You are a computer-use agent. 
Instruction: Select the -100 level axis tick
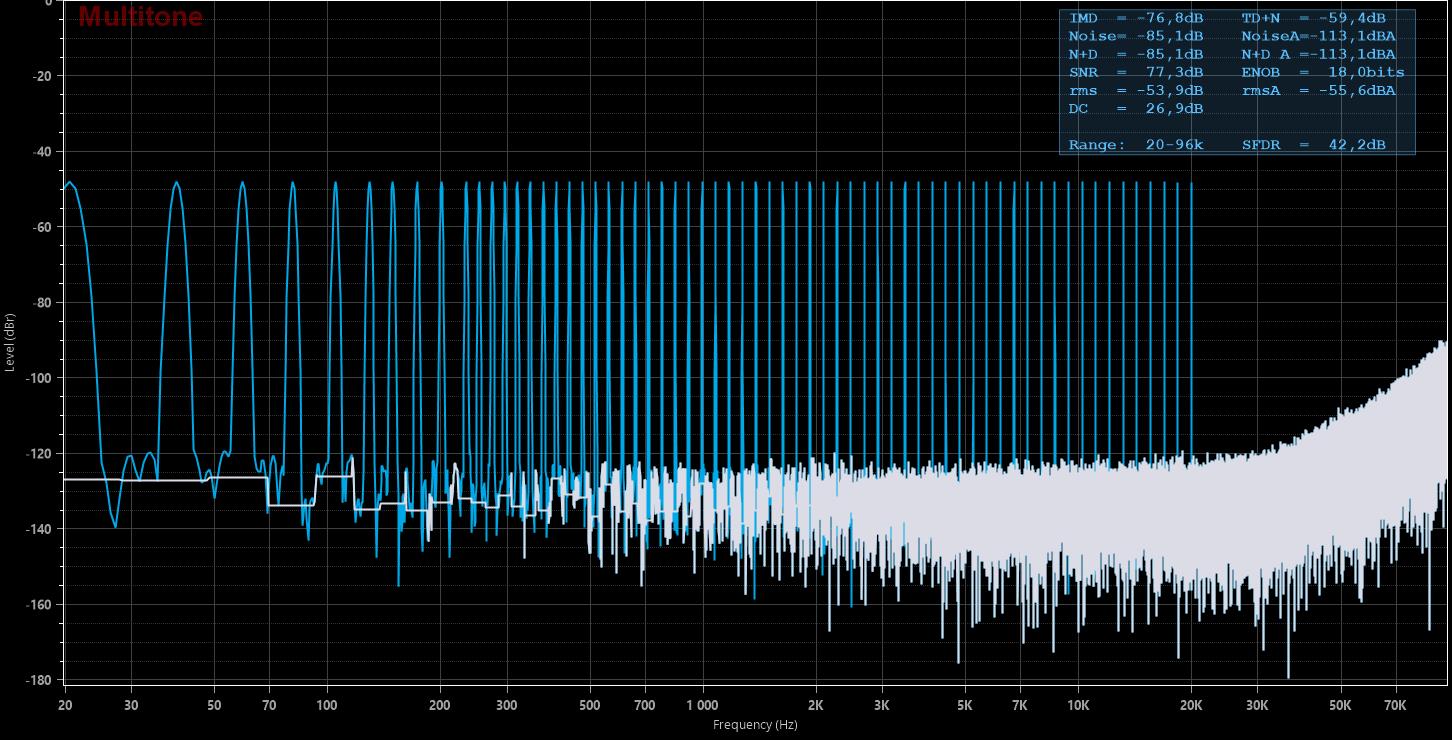[x=40, y=378]
